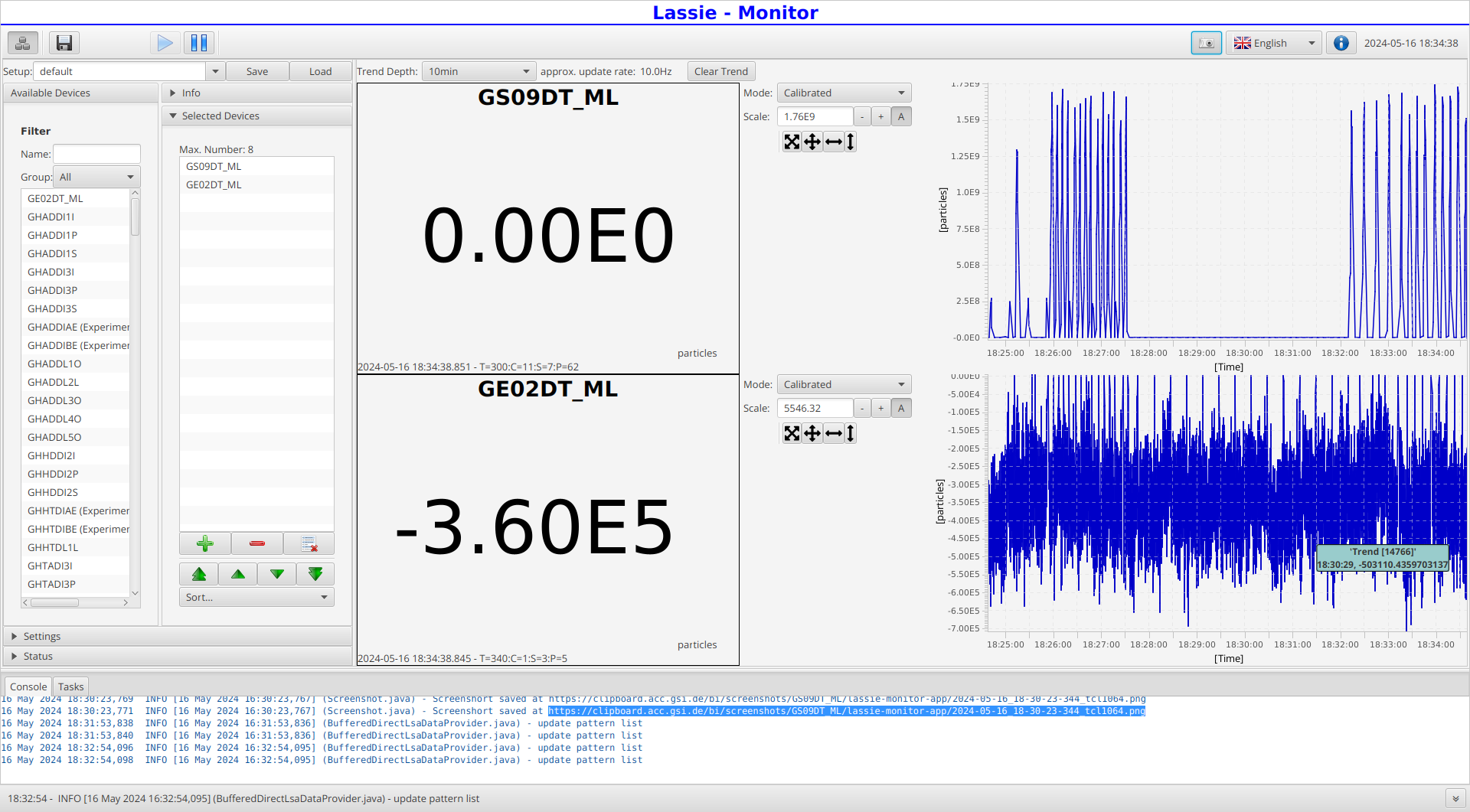This screenshot has width=1470, height=812.
Task: Select GHADDI3P in available devices list
Action: (76, 290)
